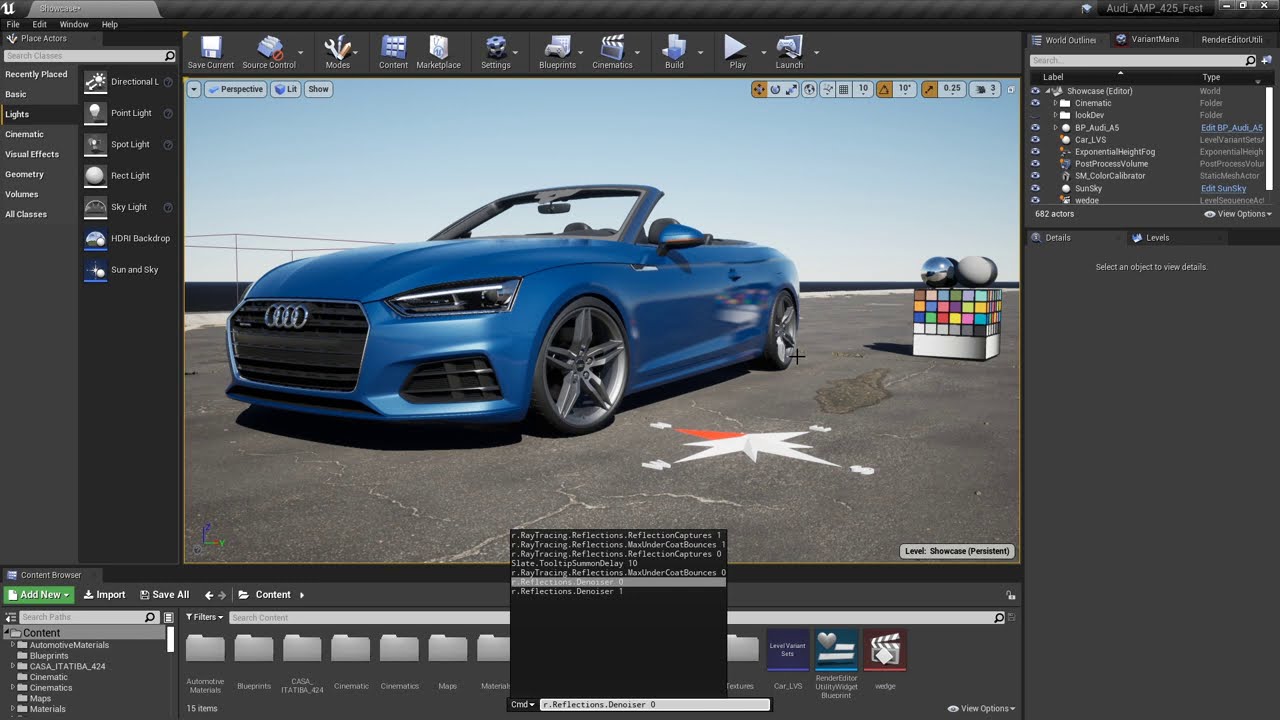This screenshot has width=1280, height=720.
Task: Click the Edit SunSky link
Action: click(1224, 188)
